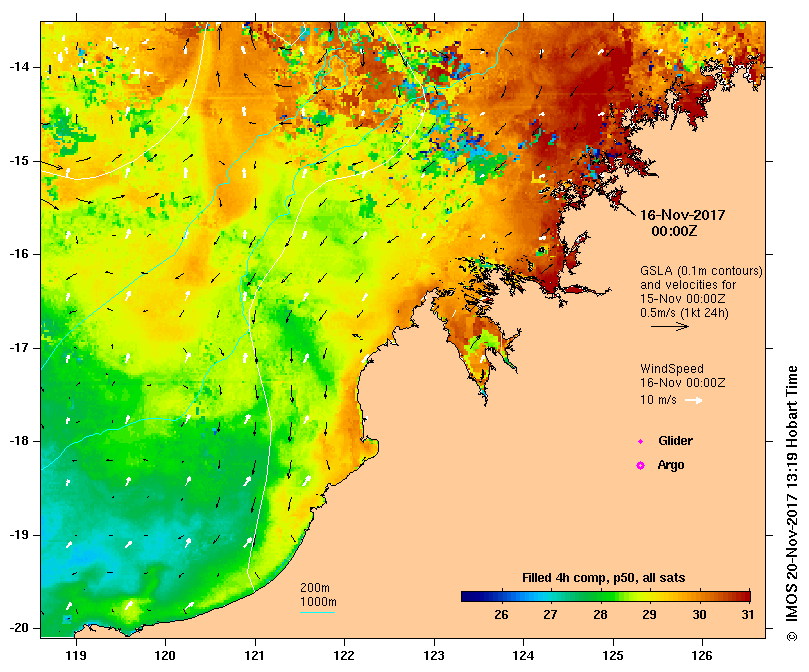Click the Filled 4h comp, p50 title
The image size is (809, 672).
point(603,578)
